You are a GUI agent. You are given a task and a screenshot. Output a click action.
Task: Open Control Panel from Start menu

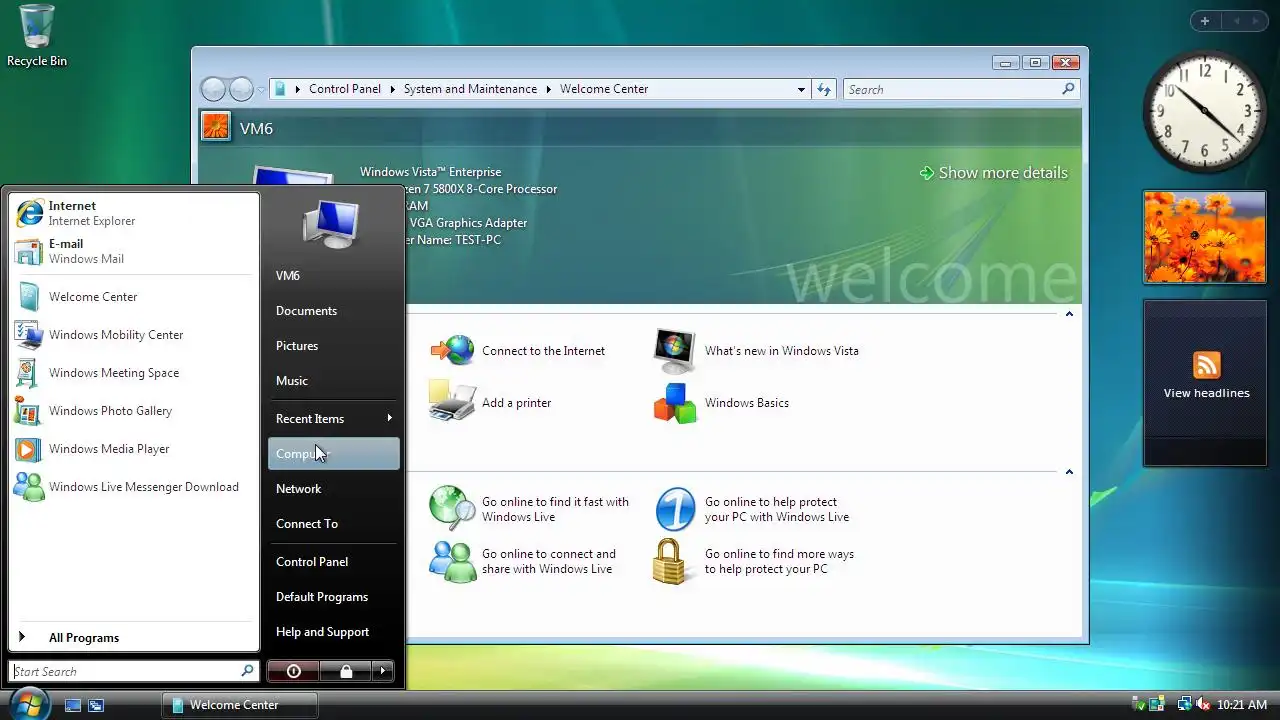(333, 561)
